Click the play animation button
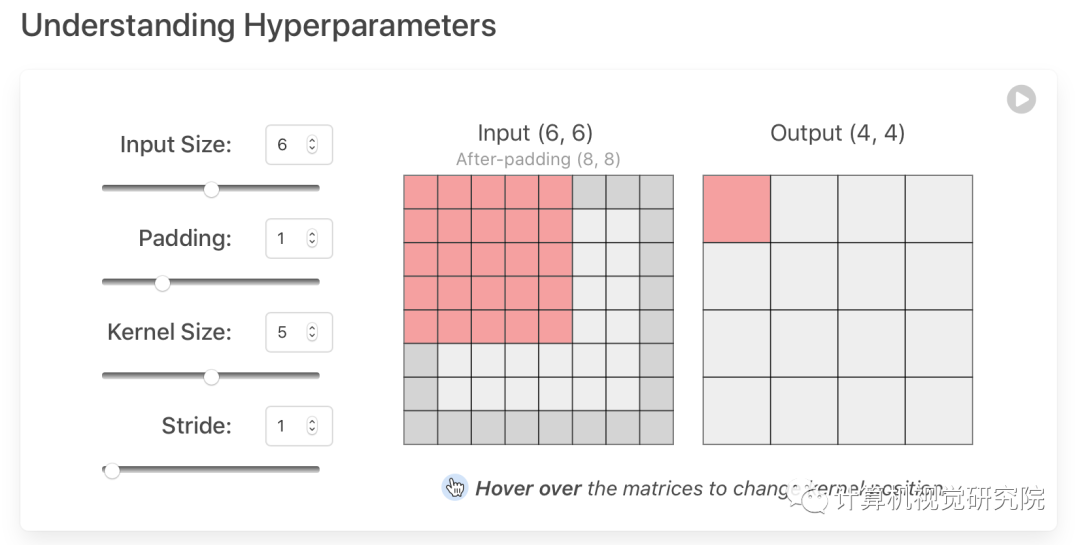 pyautogui.click(x=1021, y=99)
